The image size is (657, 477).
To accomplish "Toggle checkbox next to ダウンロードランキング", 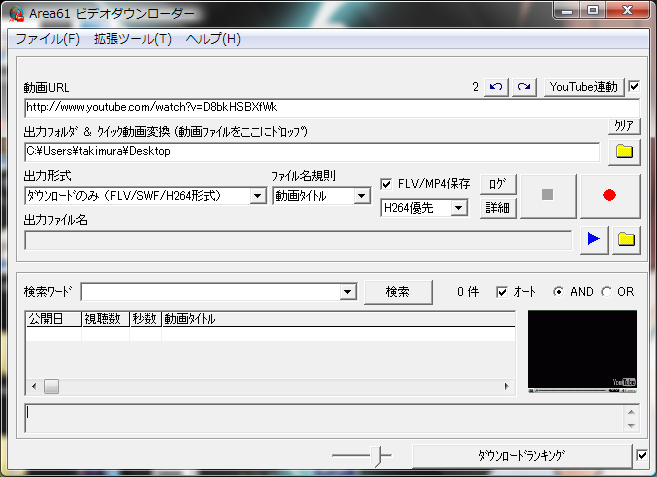I will coord(641,455).
